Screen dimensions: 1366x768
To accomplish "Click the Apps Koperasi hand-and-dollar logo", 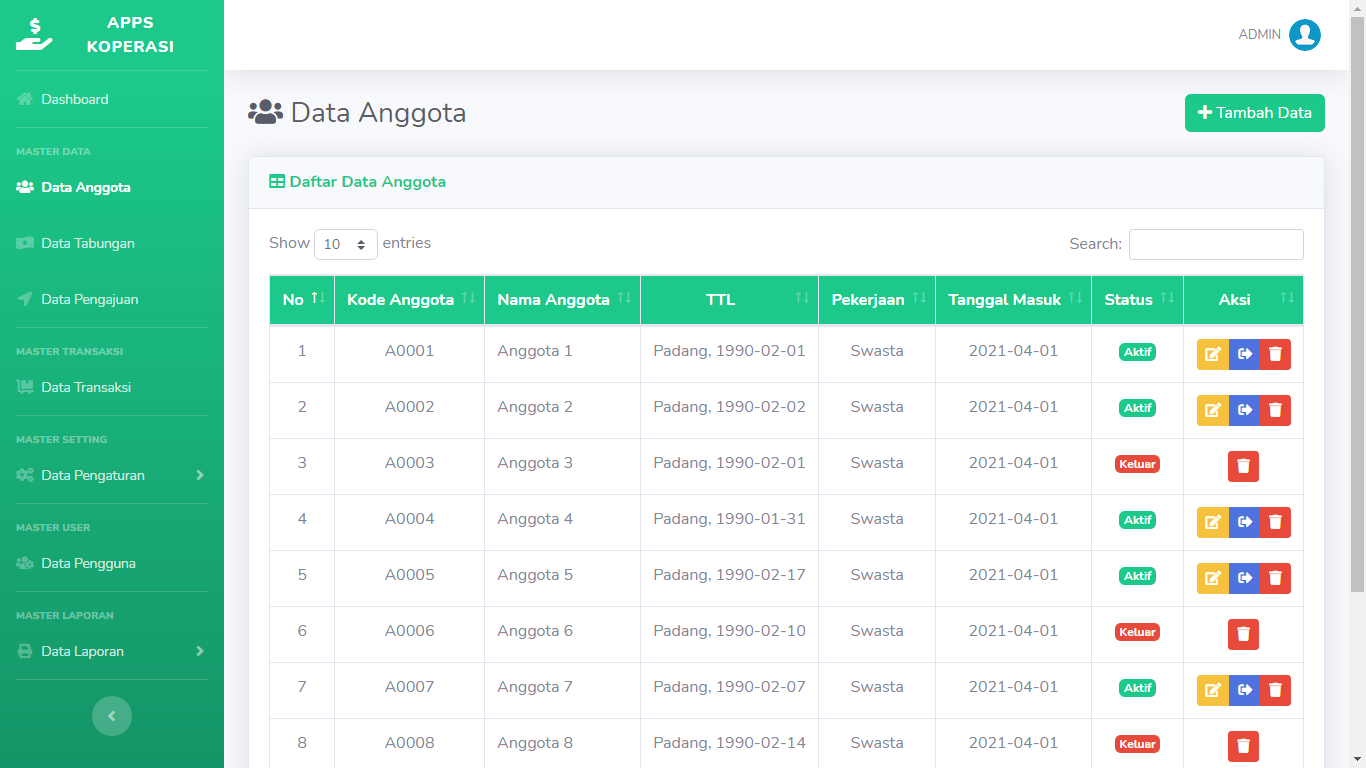I will (x=34, y=35).
